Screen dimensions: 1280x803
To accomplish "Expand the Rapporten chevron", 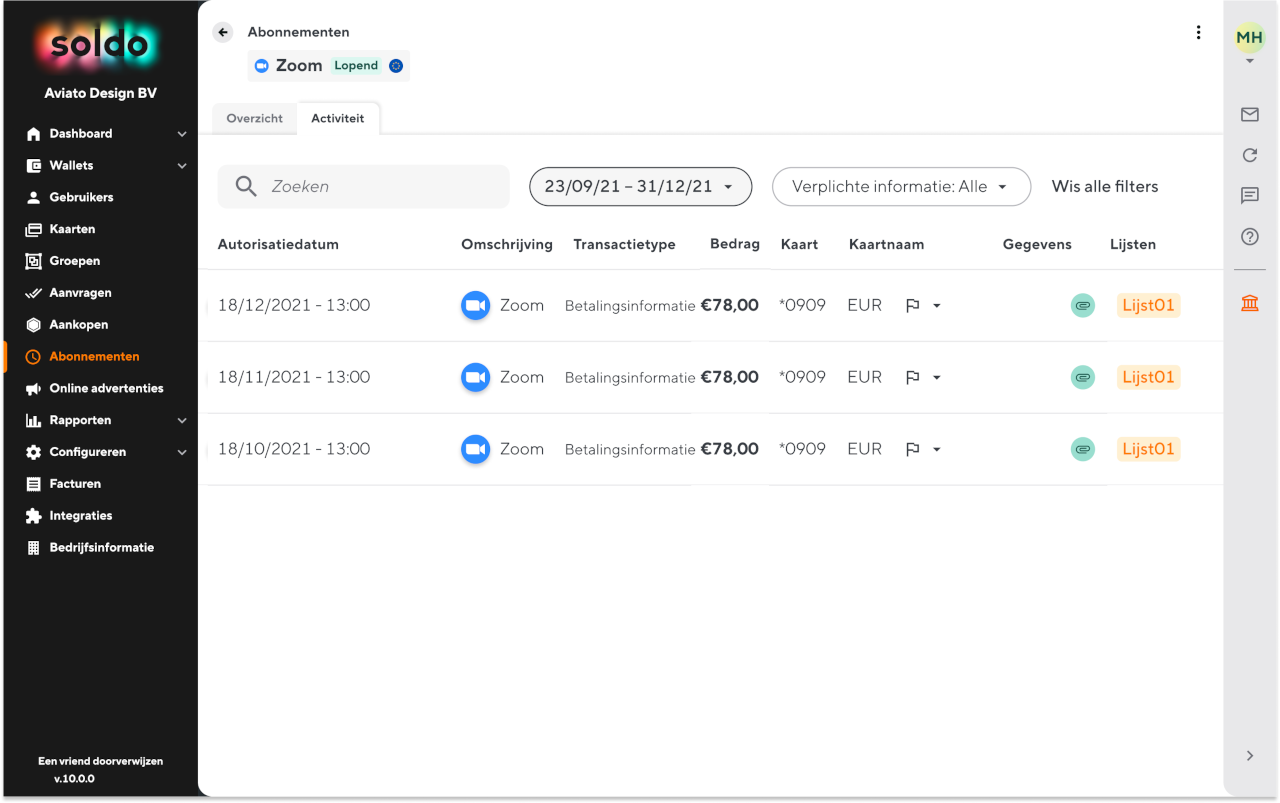I will pos(182,421).
